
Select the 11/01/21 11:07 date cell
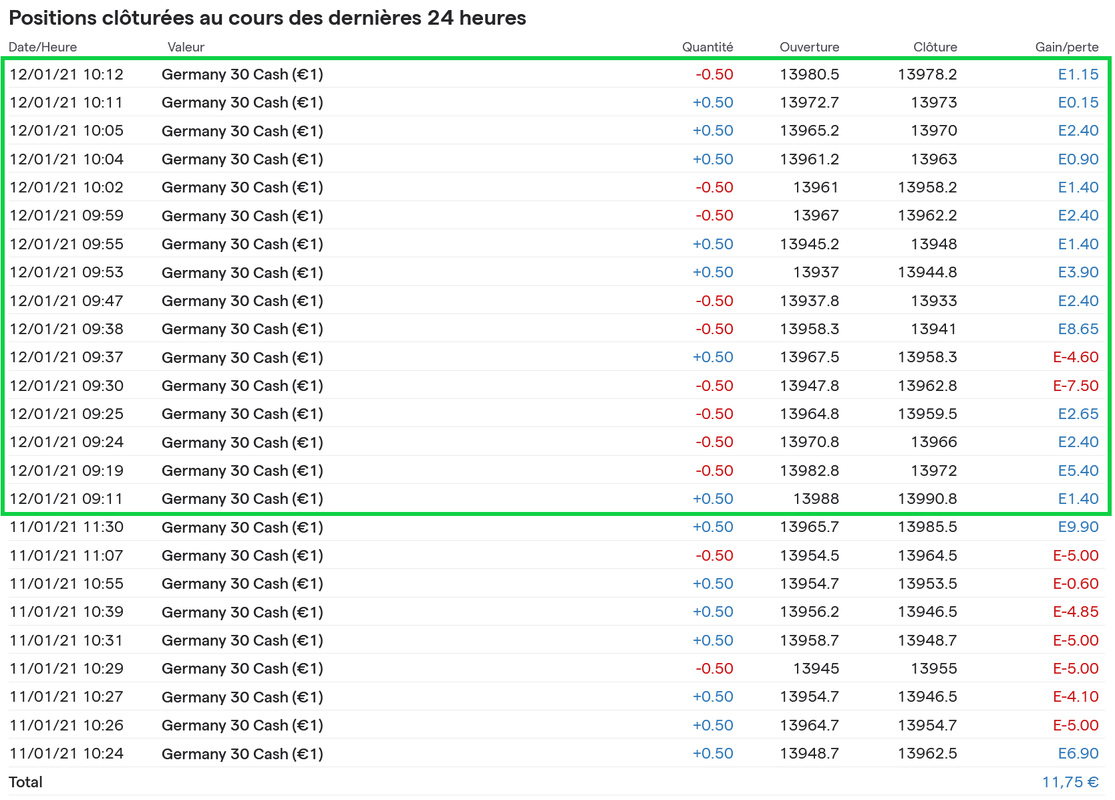click(66, 555)
